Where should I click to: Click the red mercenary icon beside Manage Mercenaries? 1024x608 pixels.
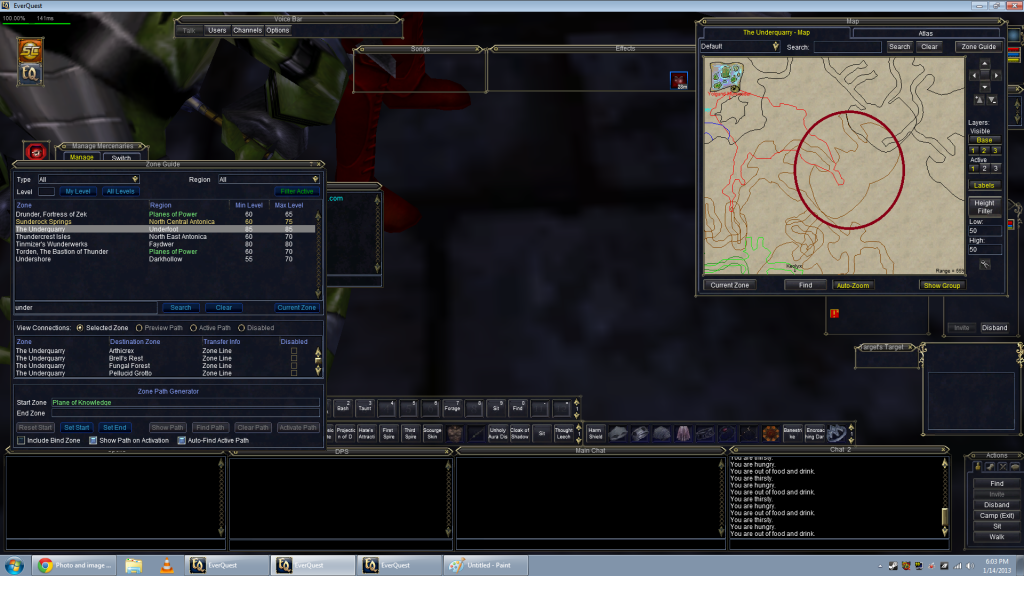tap(36, 152)
